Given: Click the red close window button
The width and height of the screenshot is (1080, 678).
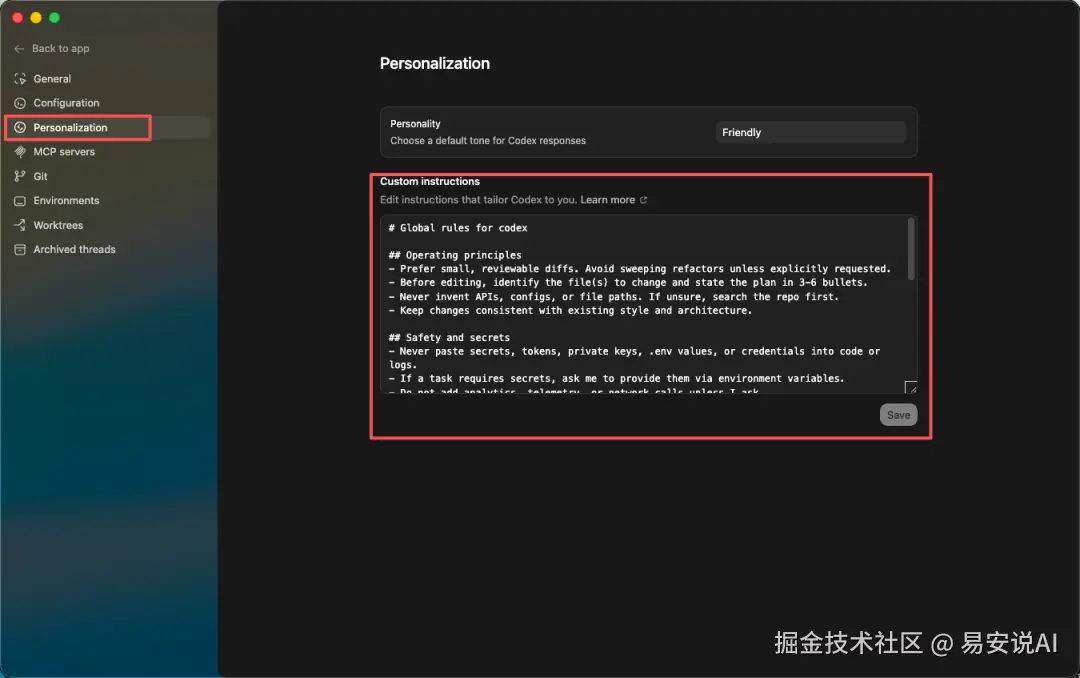Looking at the screenshot, I should [18, 17].
